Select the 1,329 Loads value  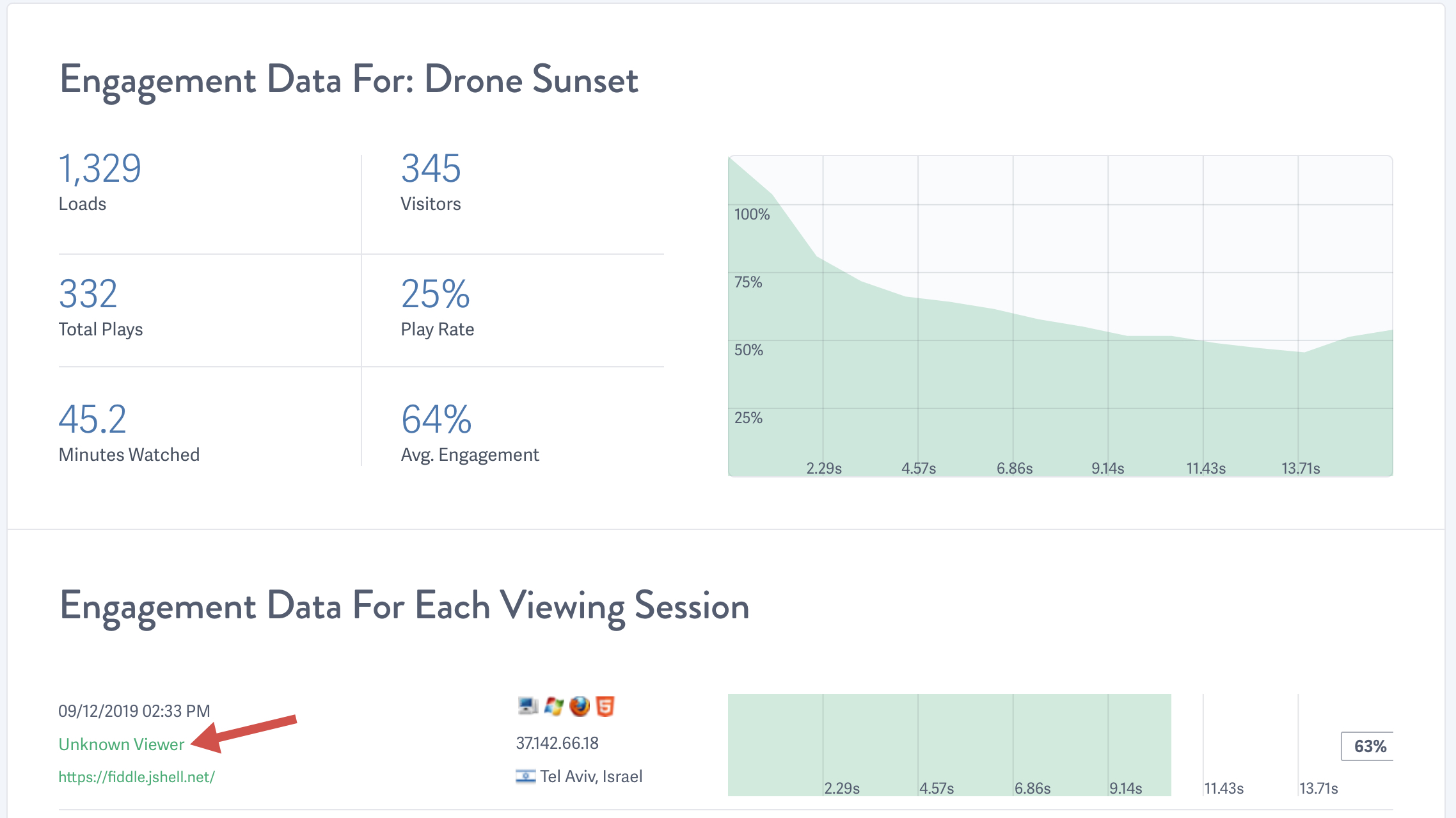[x=100, y=169]
